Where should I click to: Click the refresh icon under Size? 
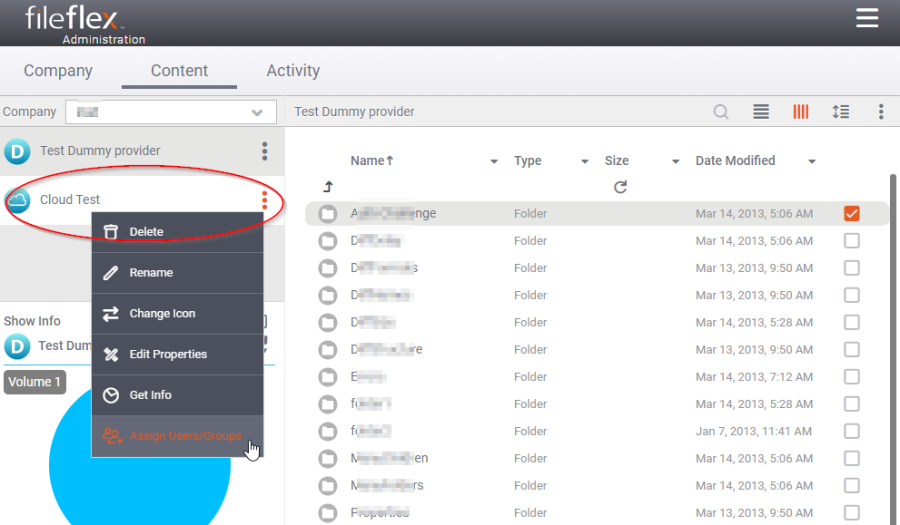pyautogui.click(x=620, y=186)
